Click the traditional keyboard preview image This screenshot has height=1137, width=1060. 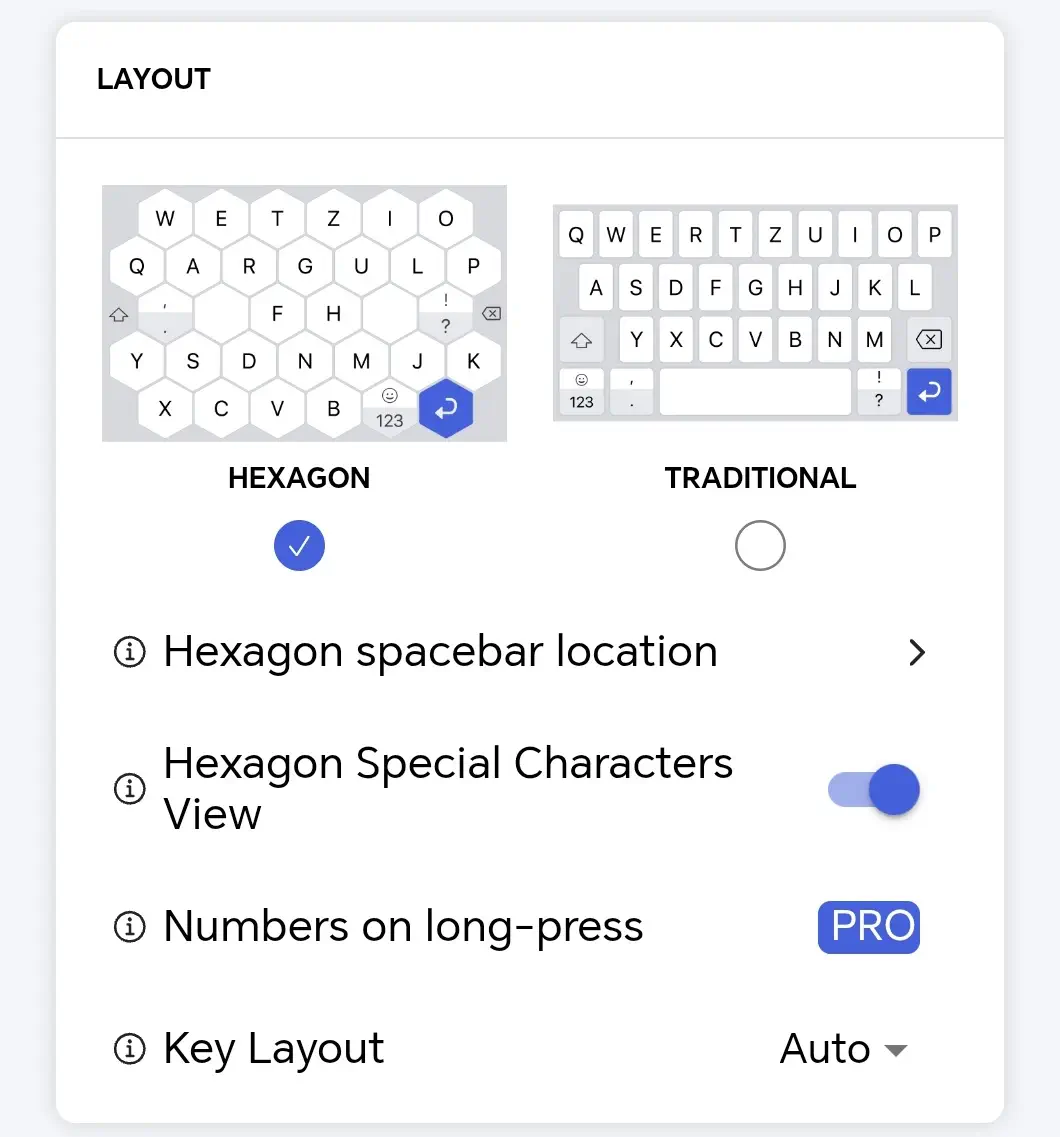755,313
